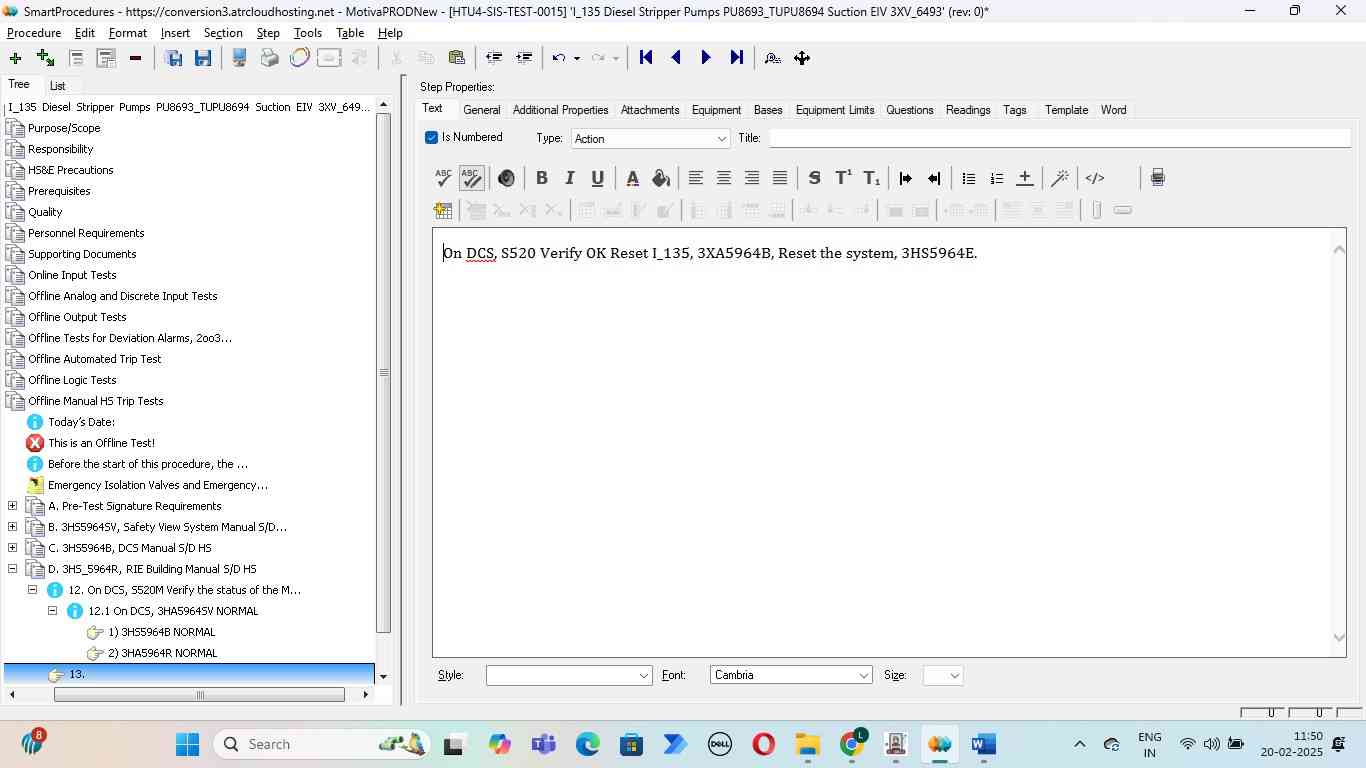
Task: Open the Insert menu
Action: (x=175, y=33)
